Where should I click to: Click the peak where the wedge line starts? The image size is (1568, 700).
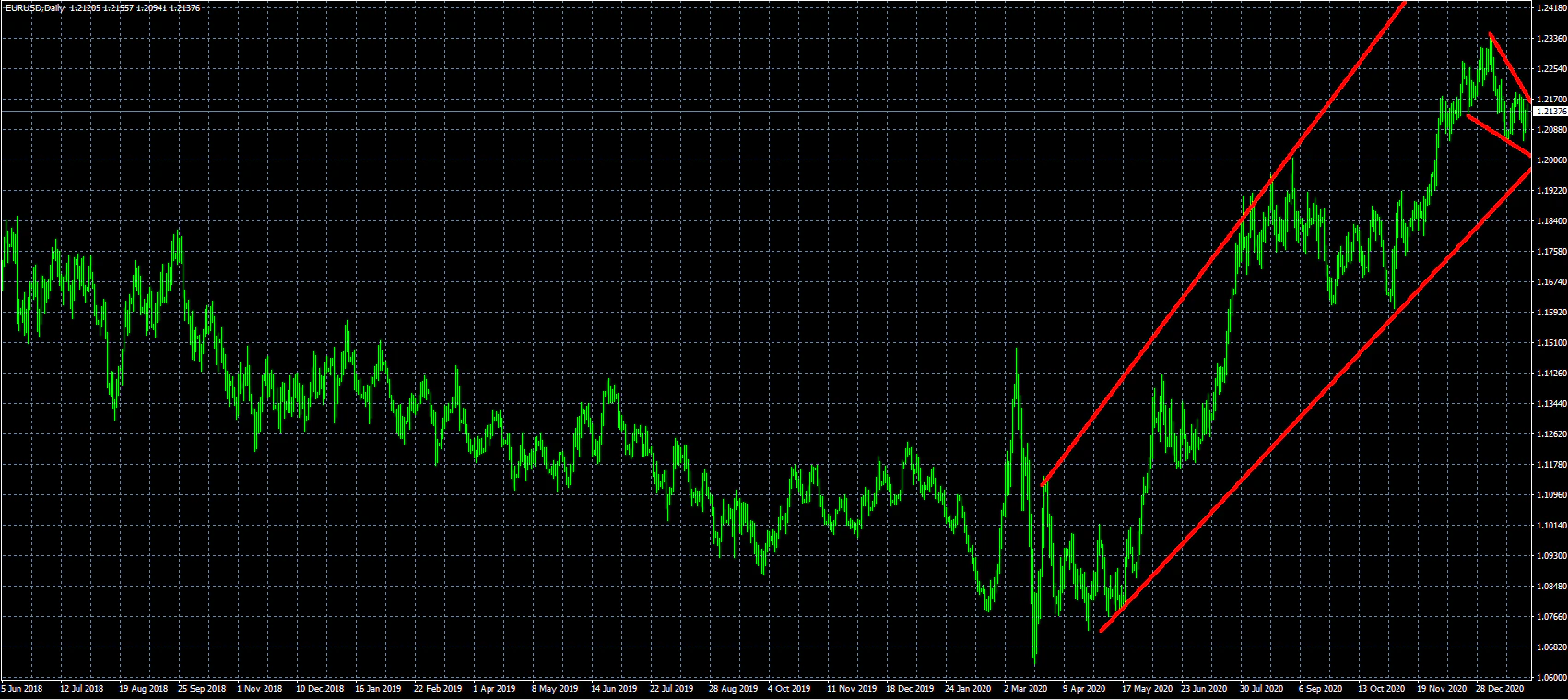pyautogui.click(x=1489, y=36)
